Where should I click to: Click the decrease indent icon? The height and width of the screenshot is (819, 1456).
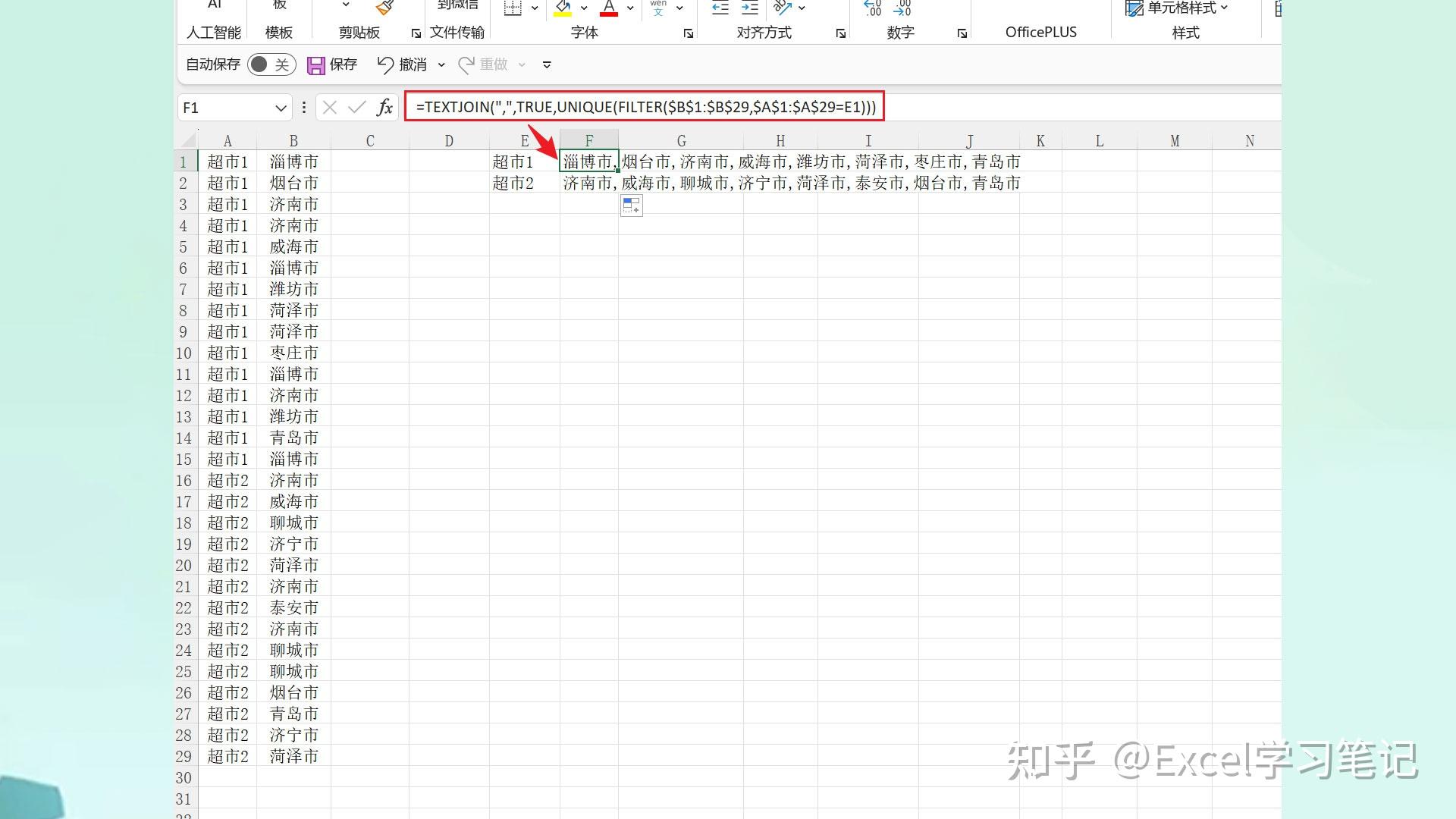(x=720, y=8)
